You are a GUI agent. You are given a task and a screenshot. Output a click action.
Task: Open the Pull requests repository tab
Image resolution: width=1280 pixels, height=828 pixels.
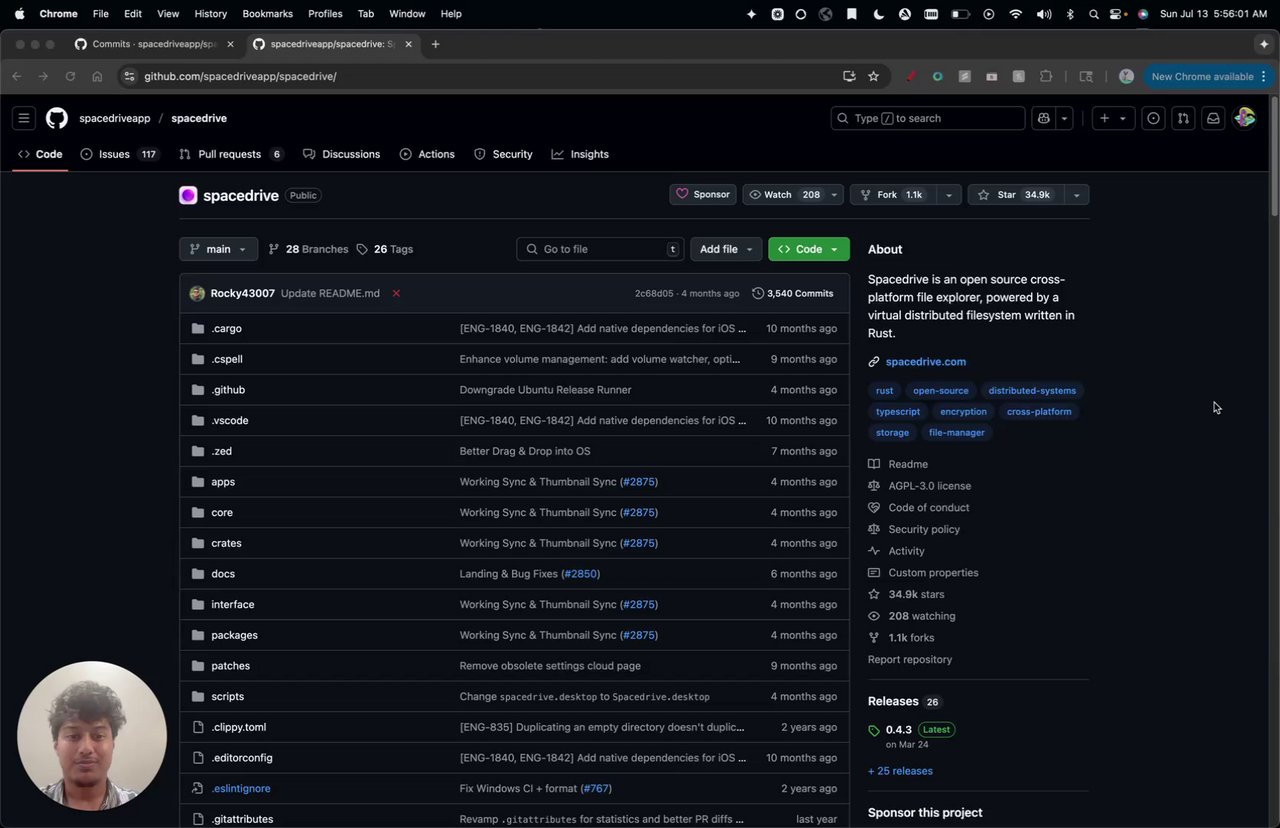click(x=231, y=154)
